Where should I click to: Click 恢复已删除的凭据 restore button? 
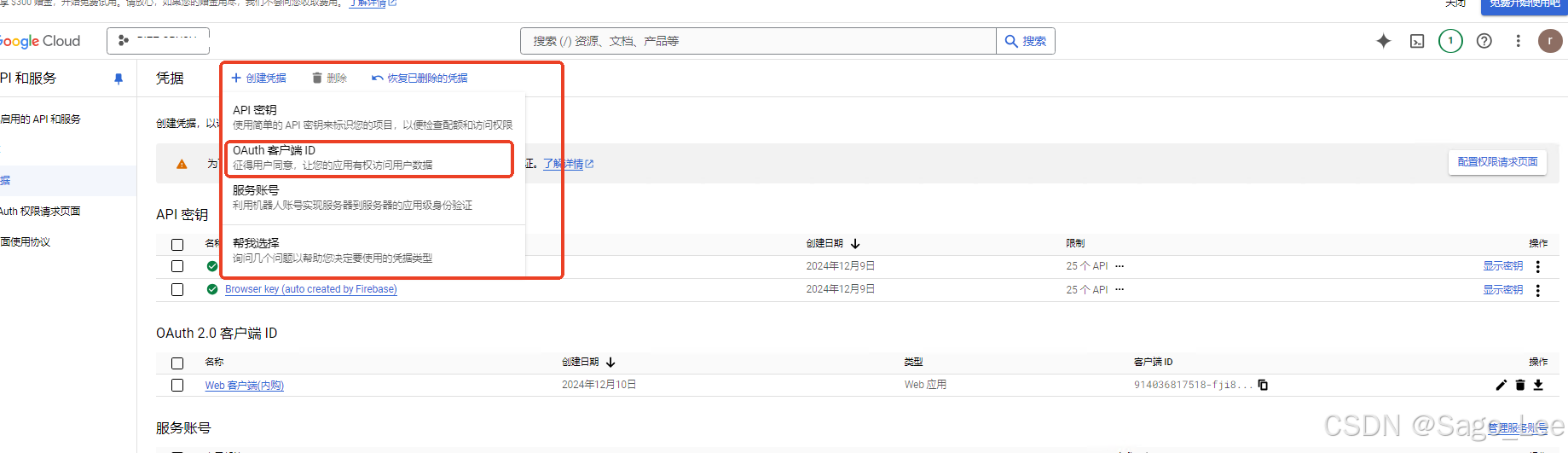[419, 78]
